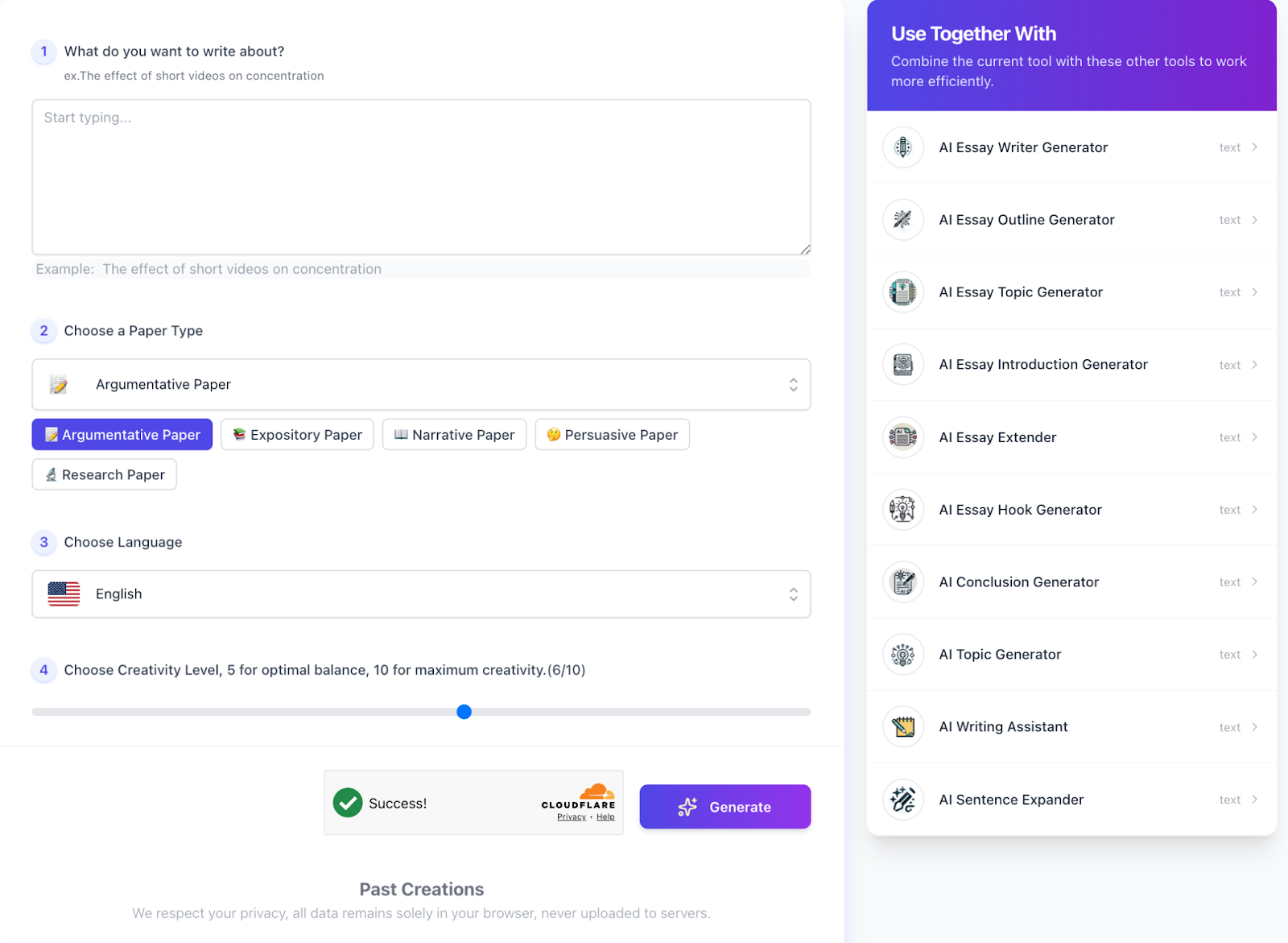Open the Cloudflare Privacy link
Screen dimensions: 1288x943
tap(571, 816)
